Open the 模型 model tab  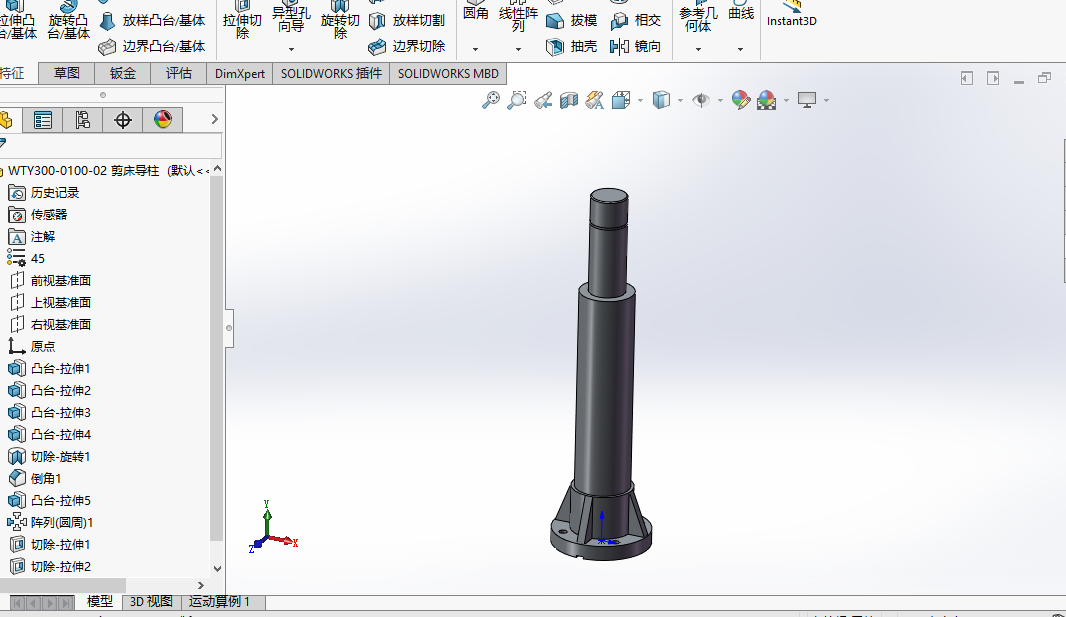pyautogui.click(x=100, y=601)
